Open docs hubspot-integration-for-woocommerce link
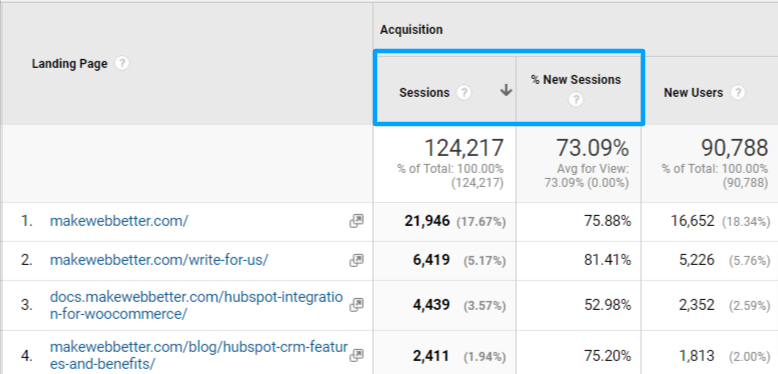The height and width of the screenshot is (374, 778). (196, 305)
